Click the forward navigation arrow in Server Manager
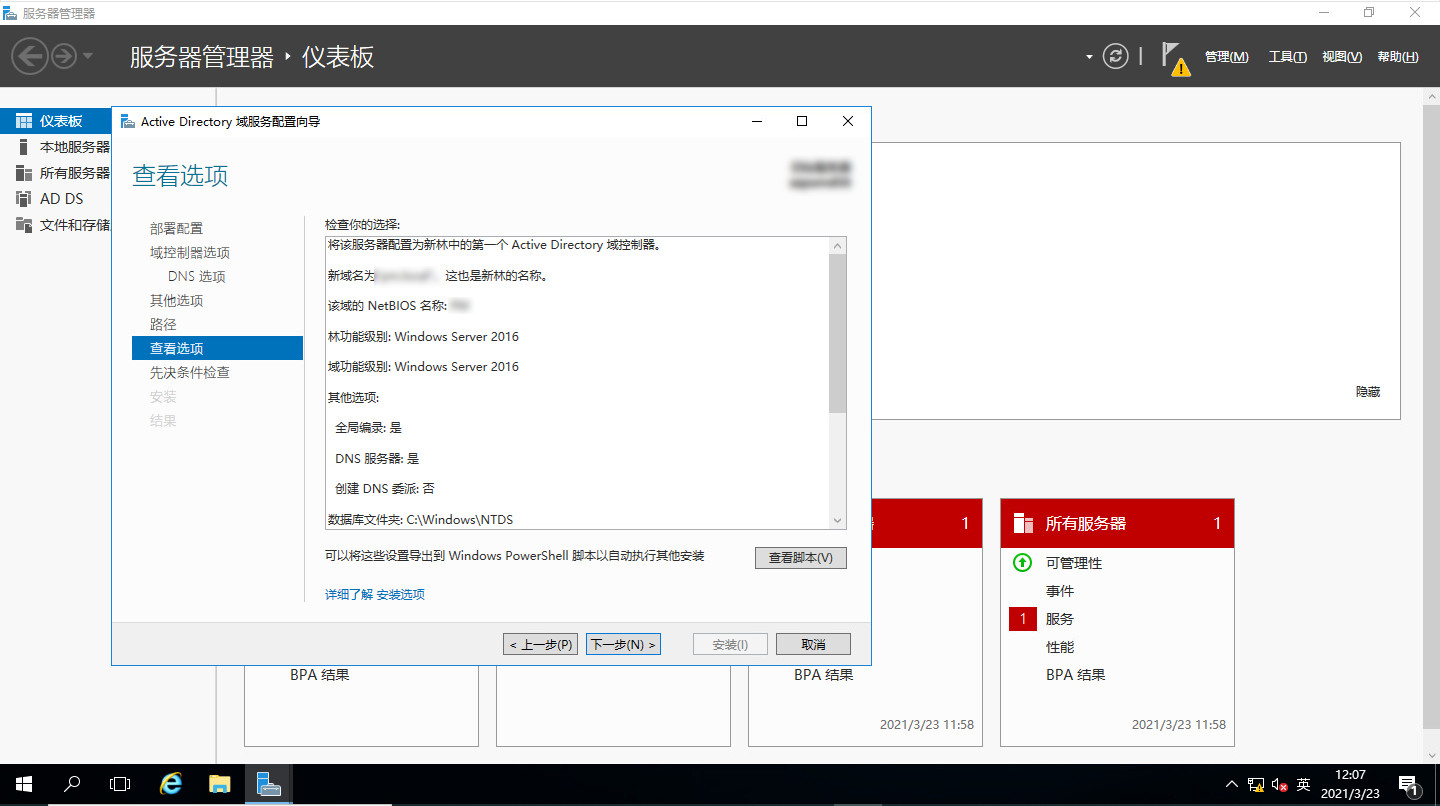The width and height of the screenshot is (1440, 806). tap(63, 56)
